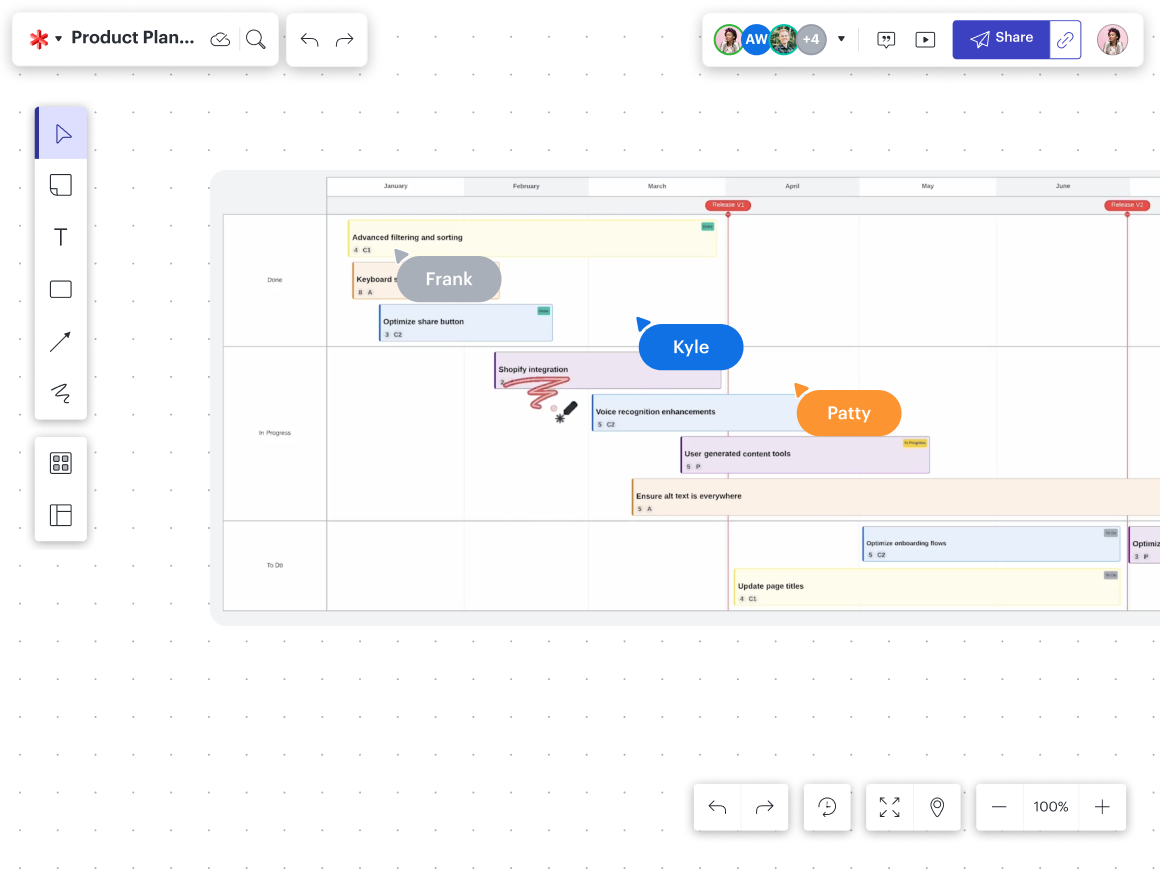Click zoom in plus button

pyautogui.click(x=1102, y=807)
